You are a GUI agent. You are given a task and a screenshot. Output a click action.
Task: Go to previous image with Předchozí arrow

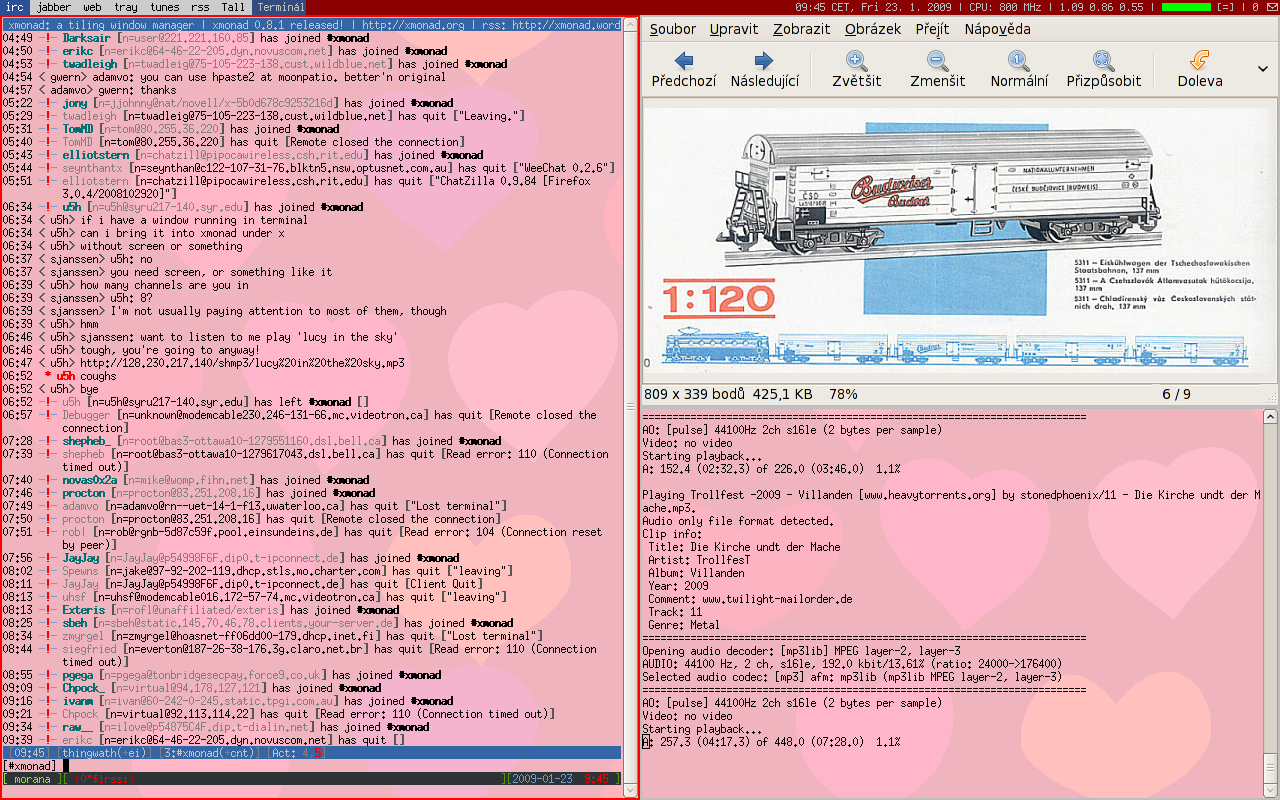point(684,70)
